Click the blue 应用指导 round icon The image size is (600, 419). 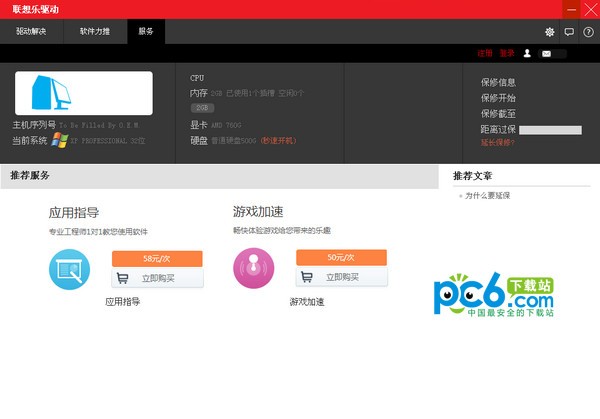pos(69,268)
